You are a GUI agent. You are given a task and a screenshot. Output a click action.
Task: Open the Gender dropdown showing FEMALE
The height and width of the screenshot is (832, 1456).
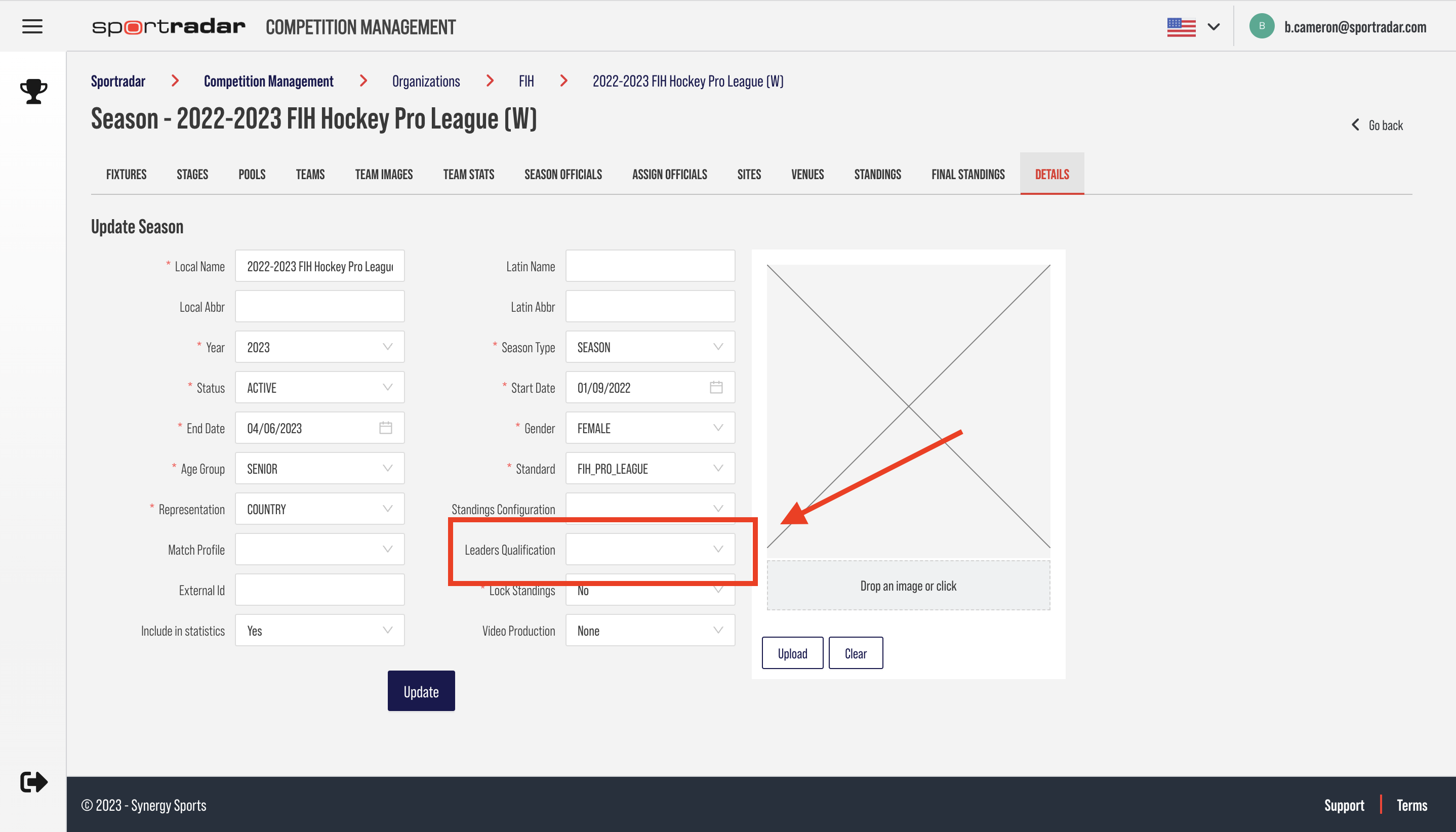(650, 428)
